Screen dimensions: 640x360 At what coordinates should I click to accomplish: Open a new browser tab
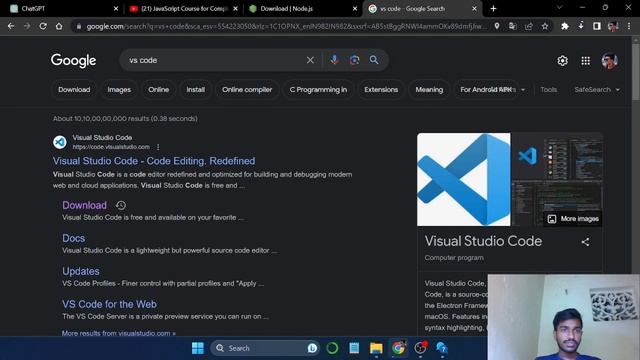pos(493,9)
